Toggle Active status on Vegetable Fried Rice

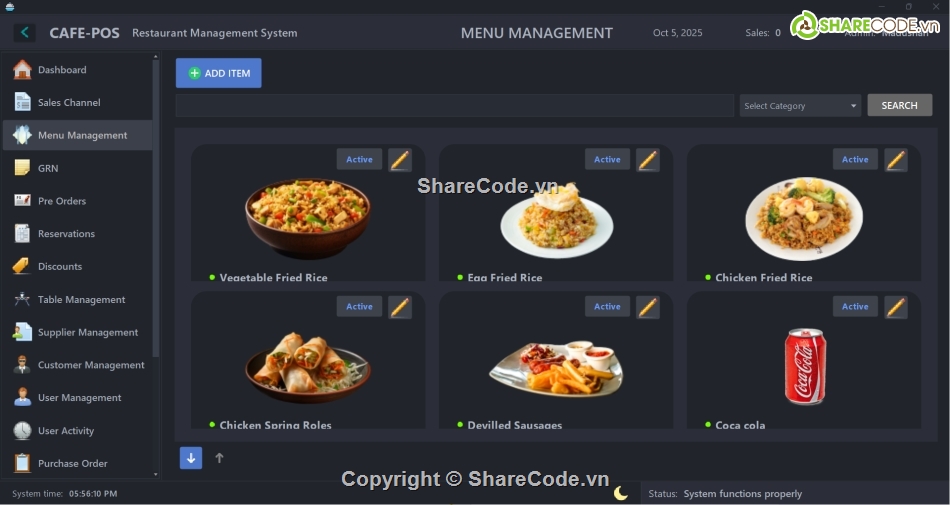coord(359,160)
